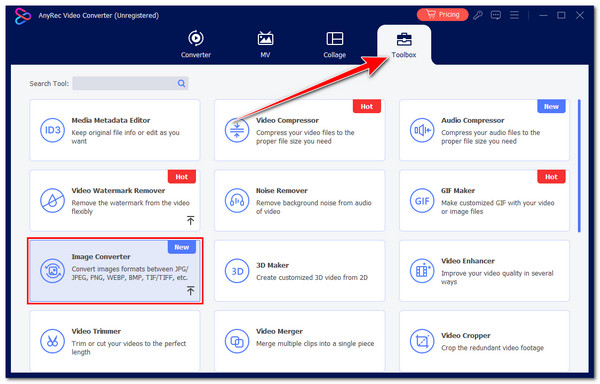This screenshot has width=600, height=384.
Task: Open the Media Metadata Editor ID3 icon
Action: click(x=52, y=130)
